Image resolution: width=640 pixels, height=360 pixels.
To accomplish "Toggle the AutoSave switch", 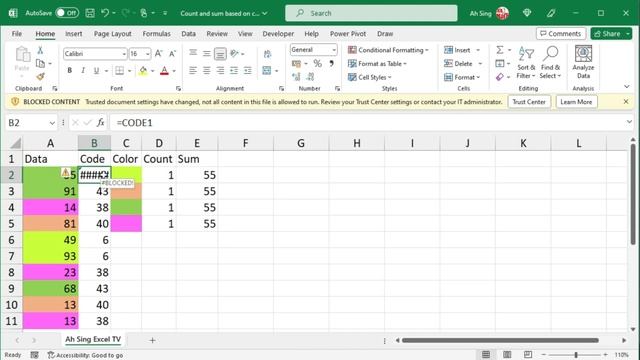I will coord(67,13).
